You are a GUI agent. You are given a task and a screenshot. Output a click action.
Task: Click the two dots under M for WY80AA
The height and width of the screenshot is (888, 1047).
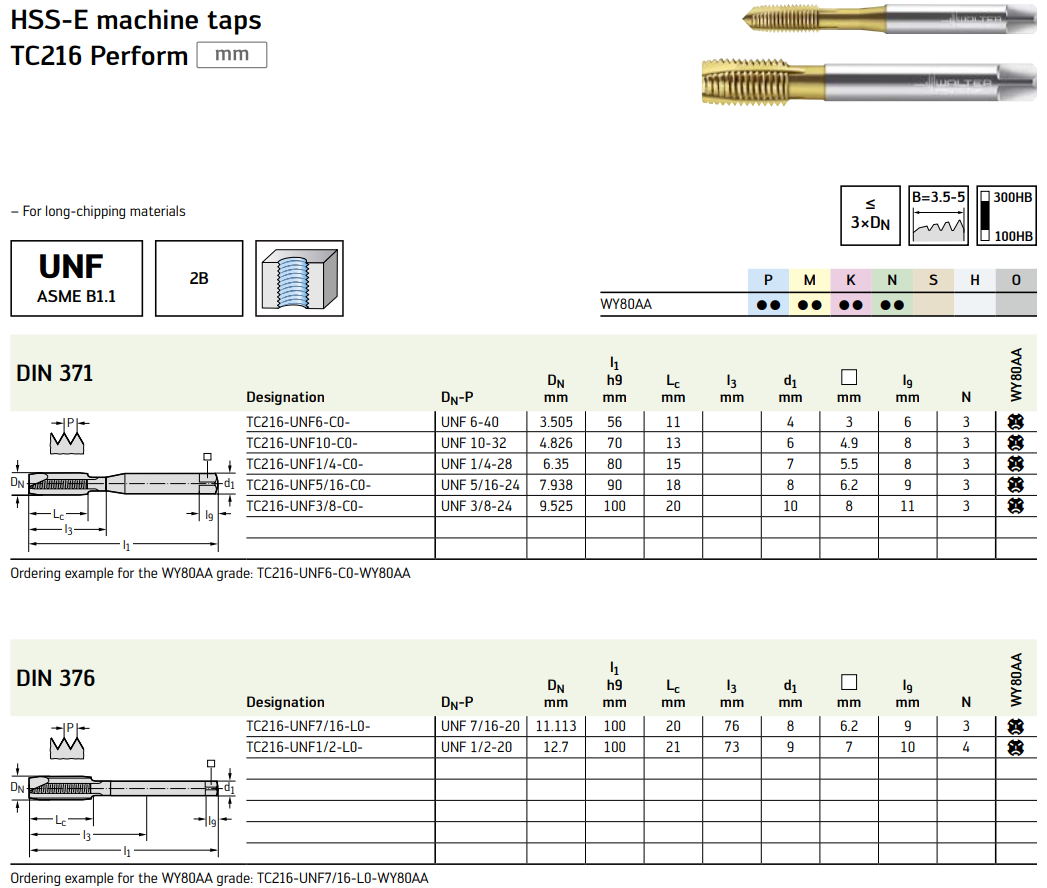(x=809, y=305)
